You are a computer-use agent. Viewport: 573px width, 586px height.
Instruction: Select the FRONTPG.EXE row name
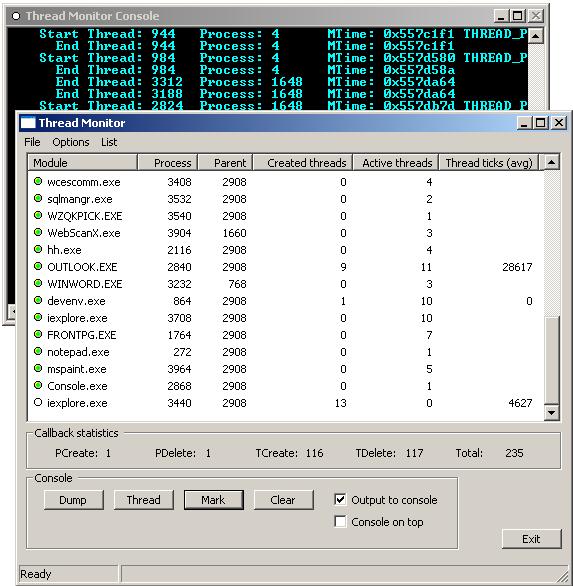pyautogui.click(x=81, y=335)
